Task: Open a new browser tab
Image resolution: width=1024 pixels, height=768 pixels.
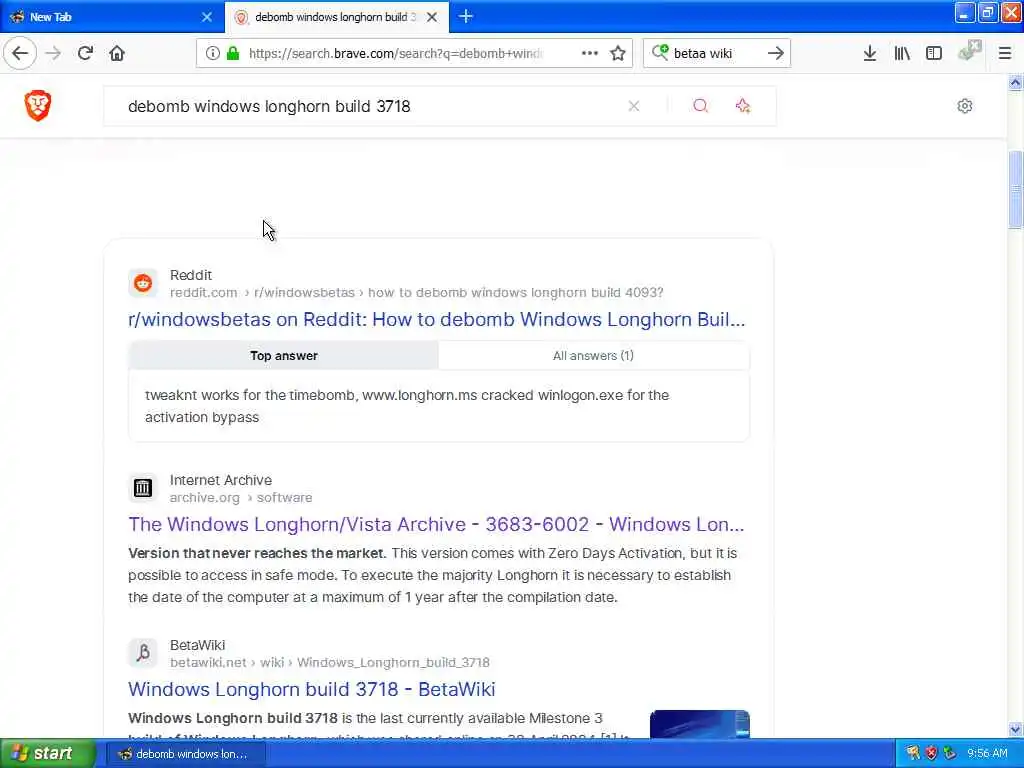Action: coord(466,16)
